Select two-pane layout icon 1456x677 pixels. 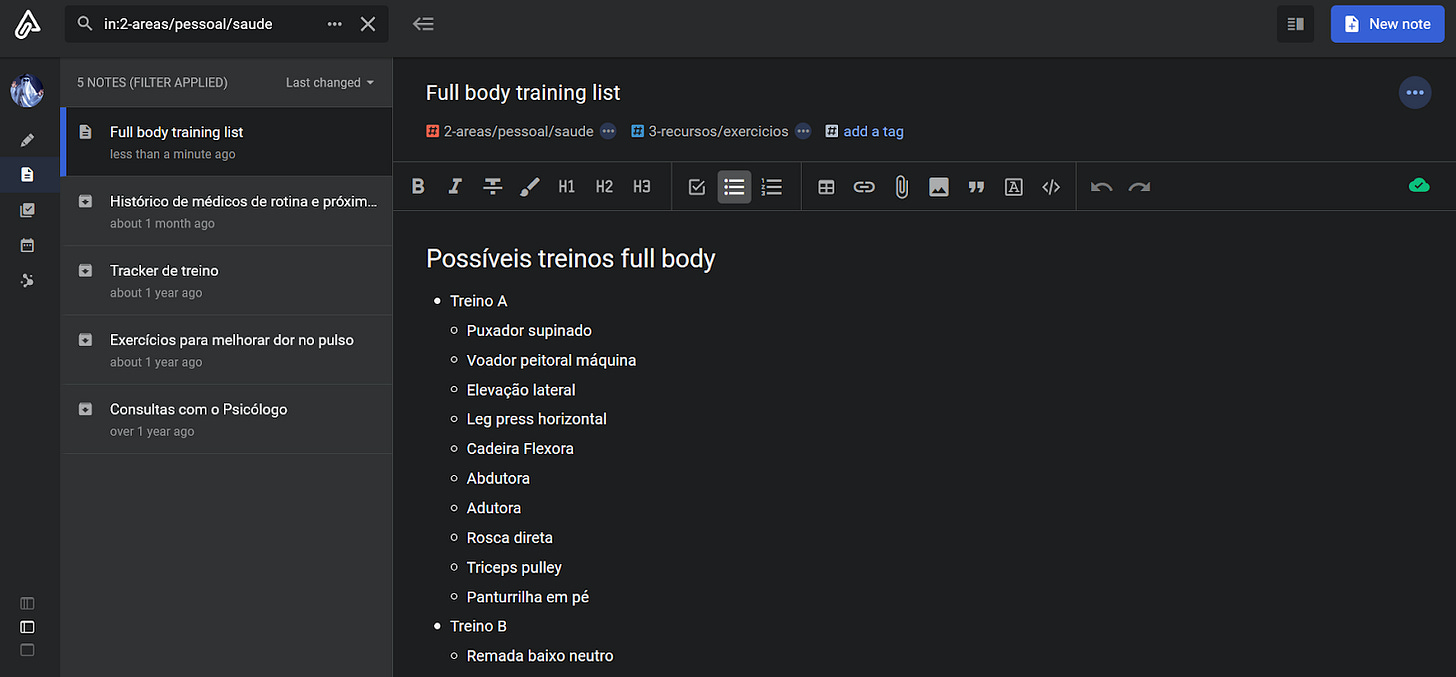tap(27, 627)
